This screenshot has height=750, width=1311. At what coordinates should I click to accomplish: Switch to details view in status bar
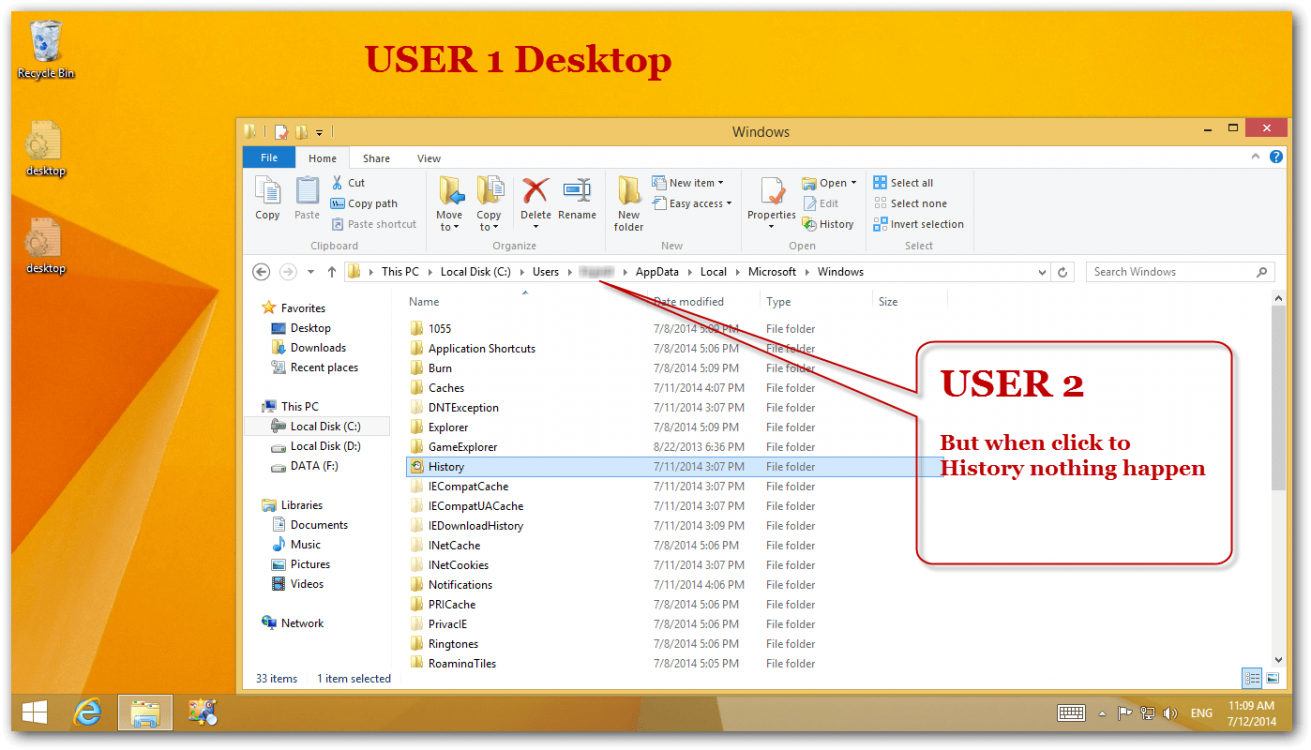(1252, 678)
